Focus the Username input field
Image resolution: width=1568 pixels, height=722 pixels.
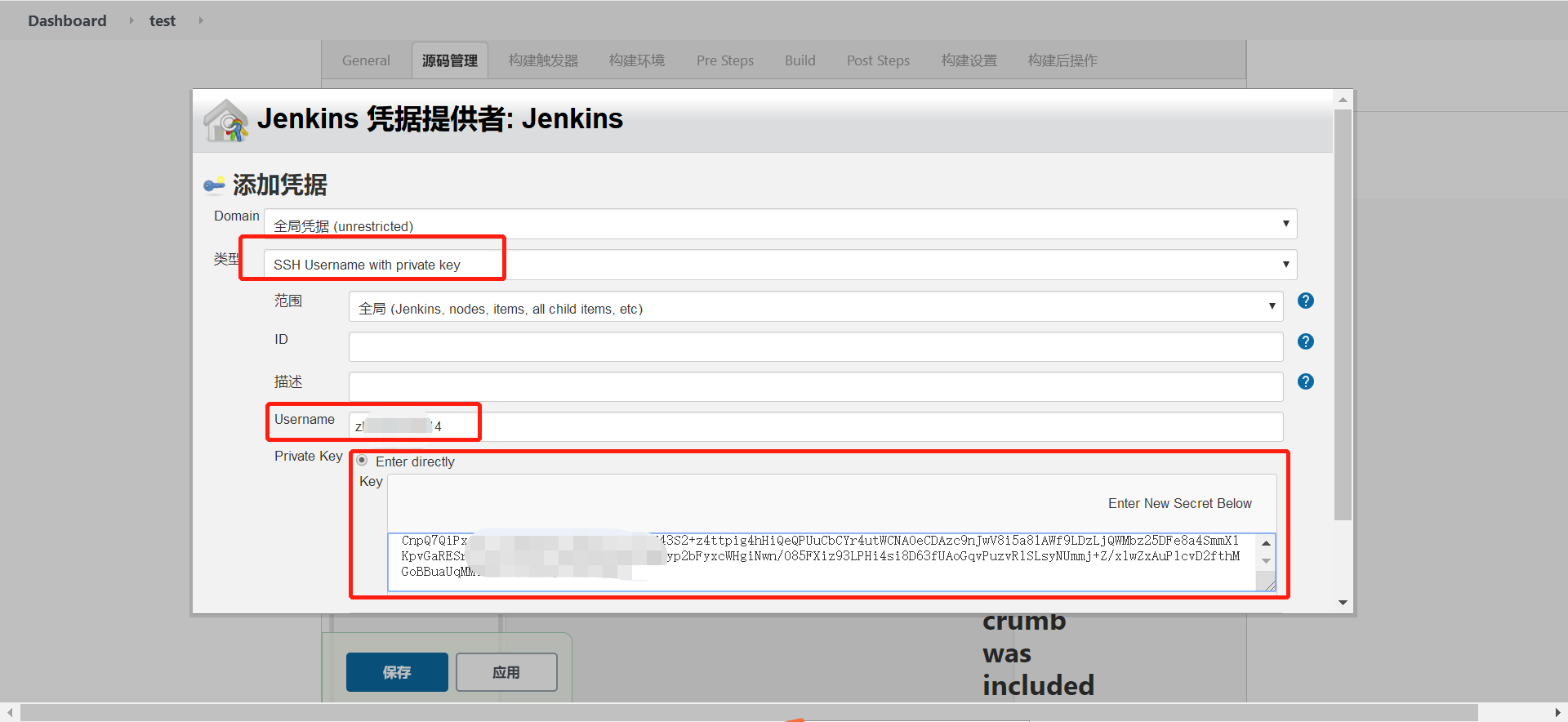[x=816, y=426]
